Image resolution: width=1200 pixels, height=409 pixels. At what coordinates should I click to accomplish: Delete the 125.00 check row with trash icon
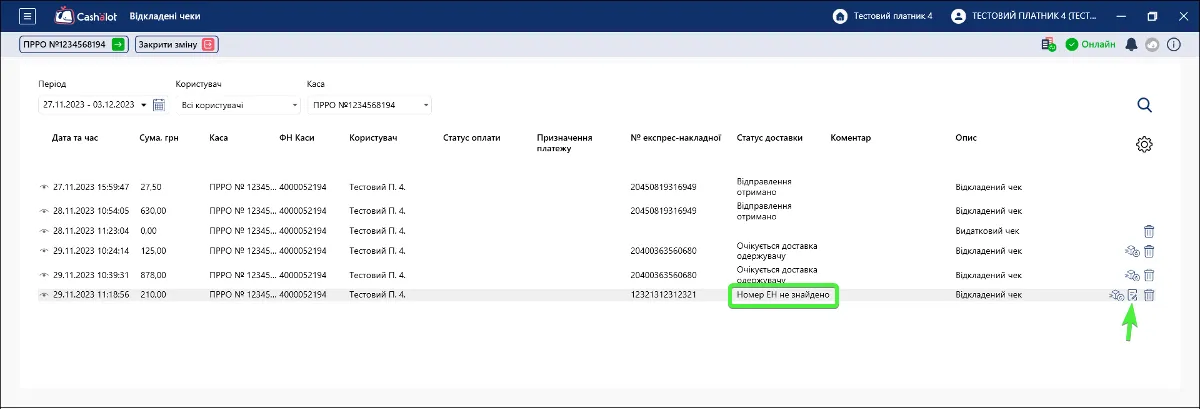click(x=1149, y=251)
